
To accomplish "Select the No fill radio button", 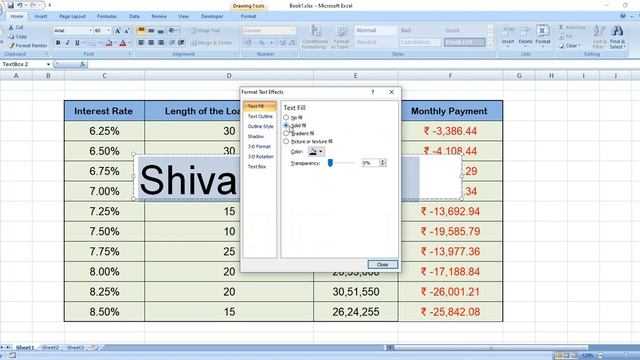I will tap(286, 118).
